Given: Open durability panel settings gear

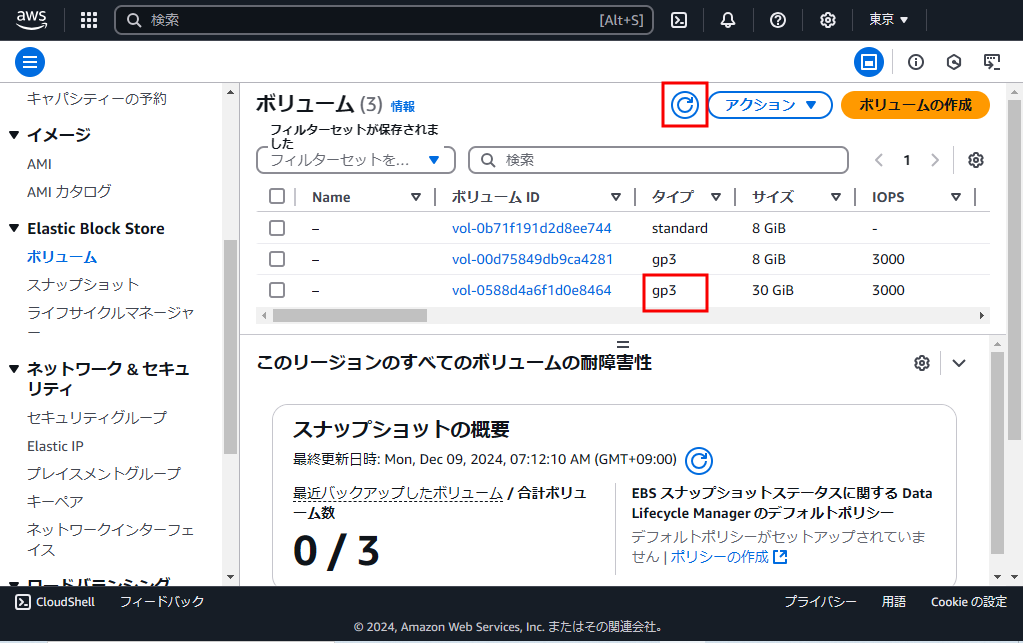Looking at the screenshot, I should click(921, 363).
